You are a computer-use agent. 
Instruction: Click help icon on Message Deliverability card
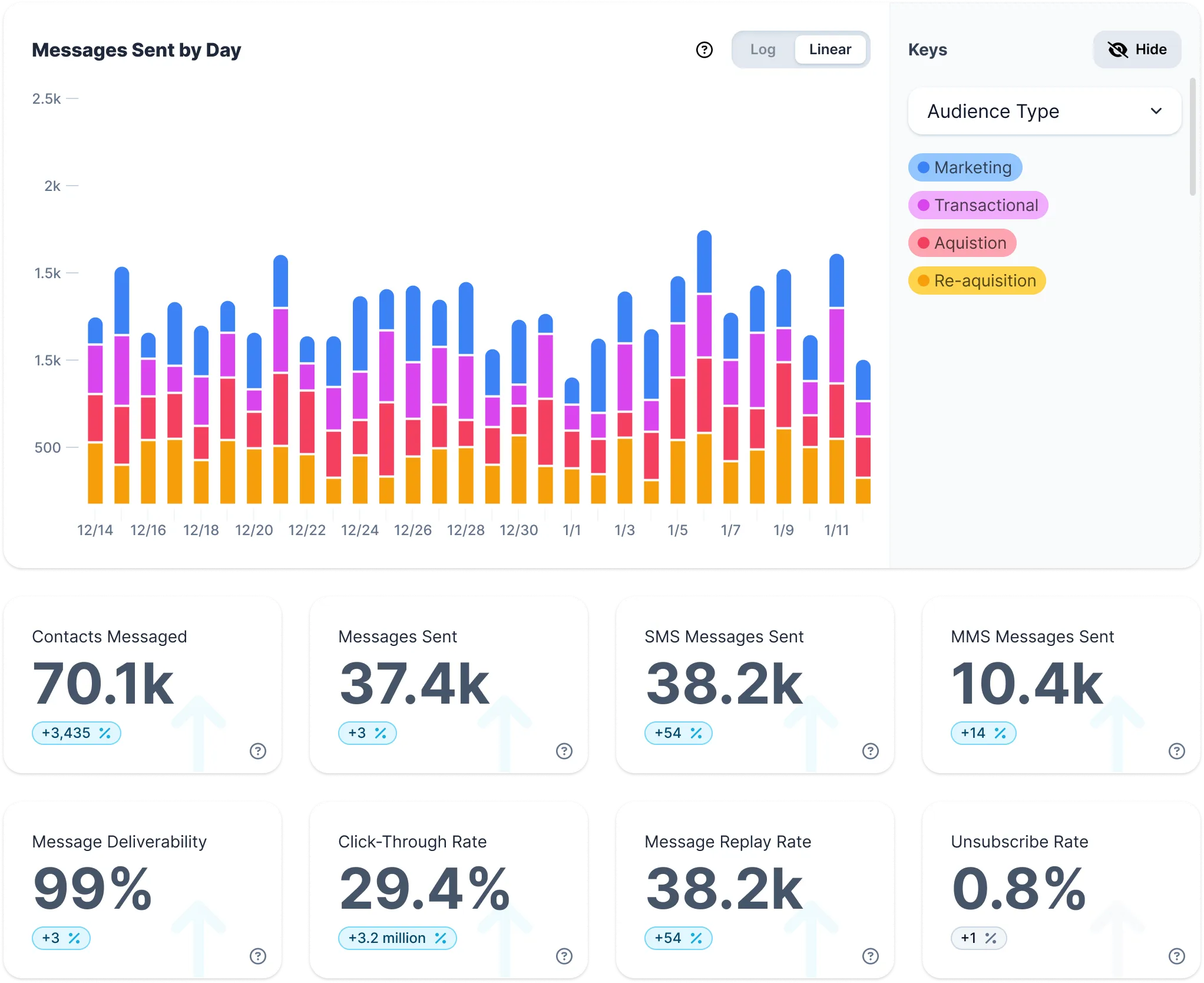[x=258, y=956]
